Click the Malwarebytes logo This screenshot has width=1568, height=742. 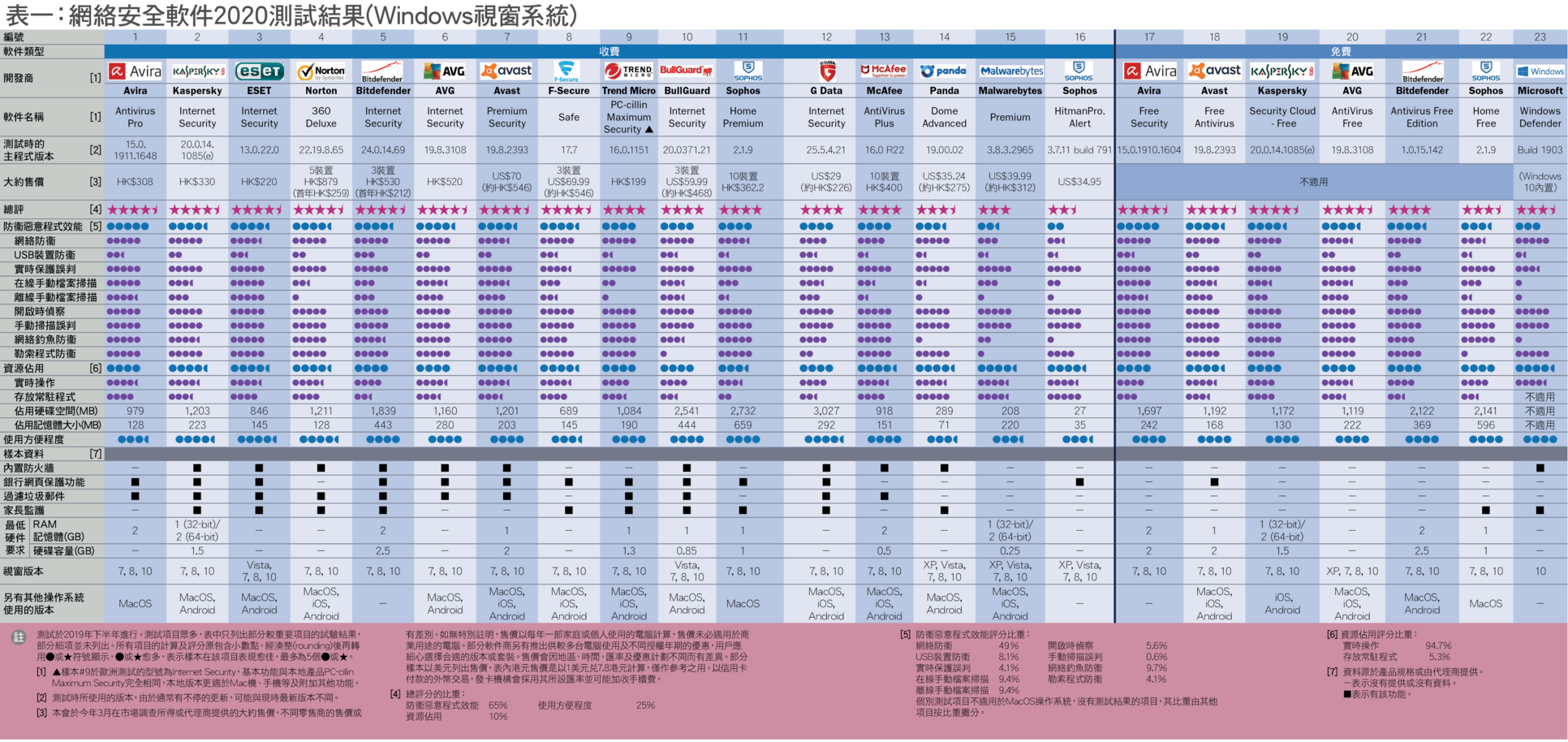pyautogui.click(x=1011, y=71)
